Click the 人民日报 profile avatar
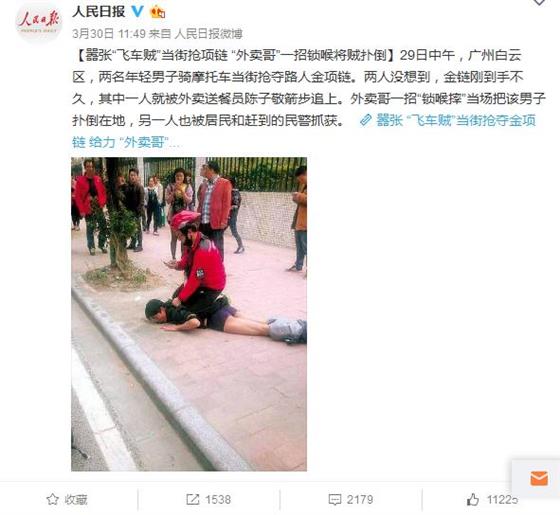560x515 pixels. click(x=39, y=23)
